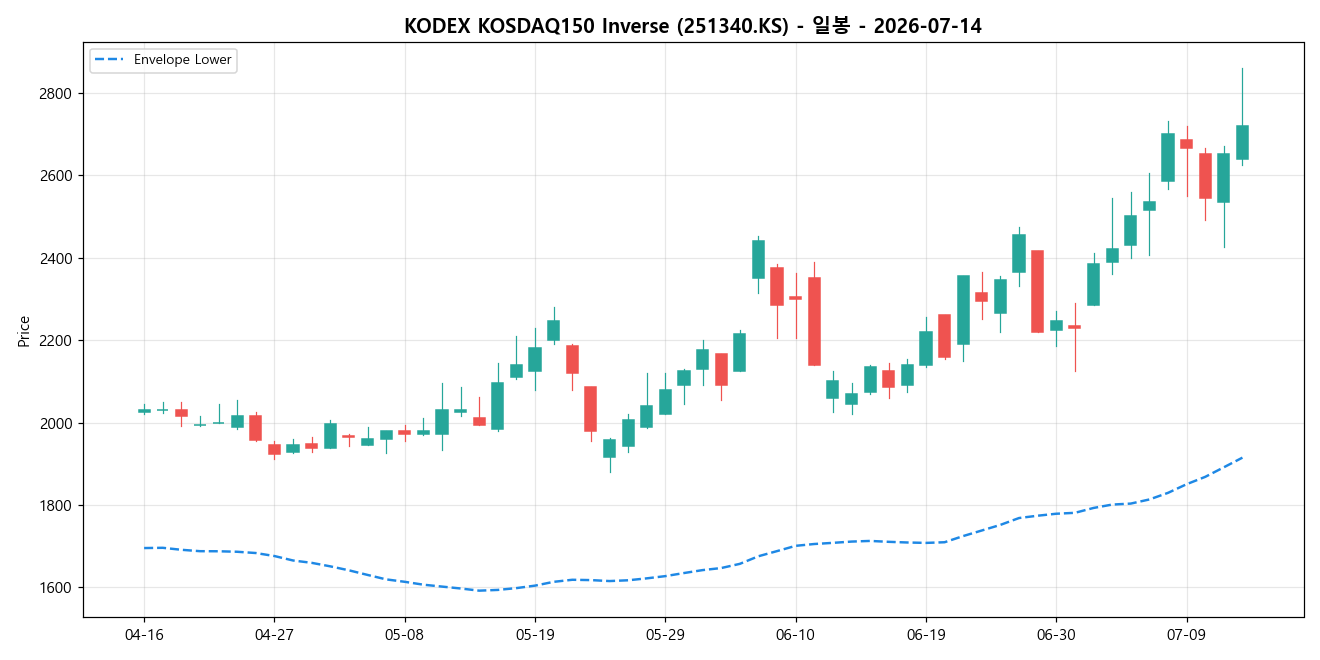Viewport: 1320px width, 660px height.
Task: Click the last green candle with tallest wick
Action: pyautogui.click(x=1242, y=142)
